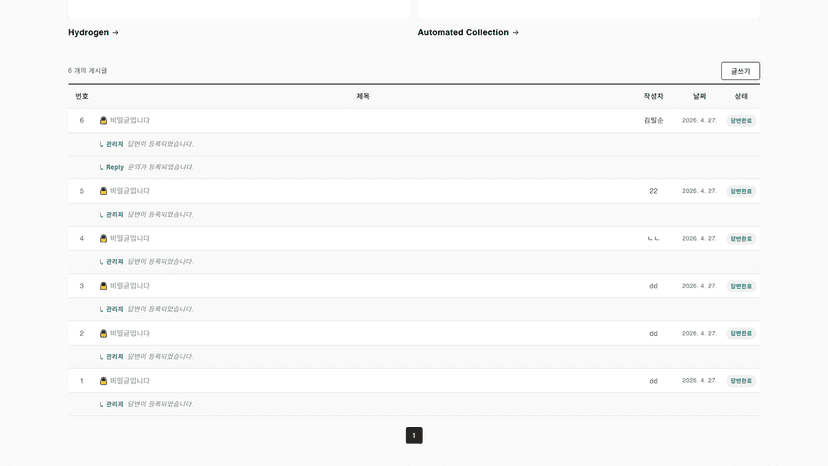Click the date 2026. 4. 27. on post 3
This screenshot has width=828, height=466.
(x=699, y=286)
